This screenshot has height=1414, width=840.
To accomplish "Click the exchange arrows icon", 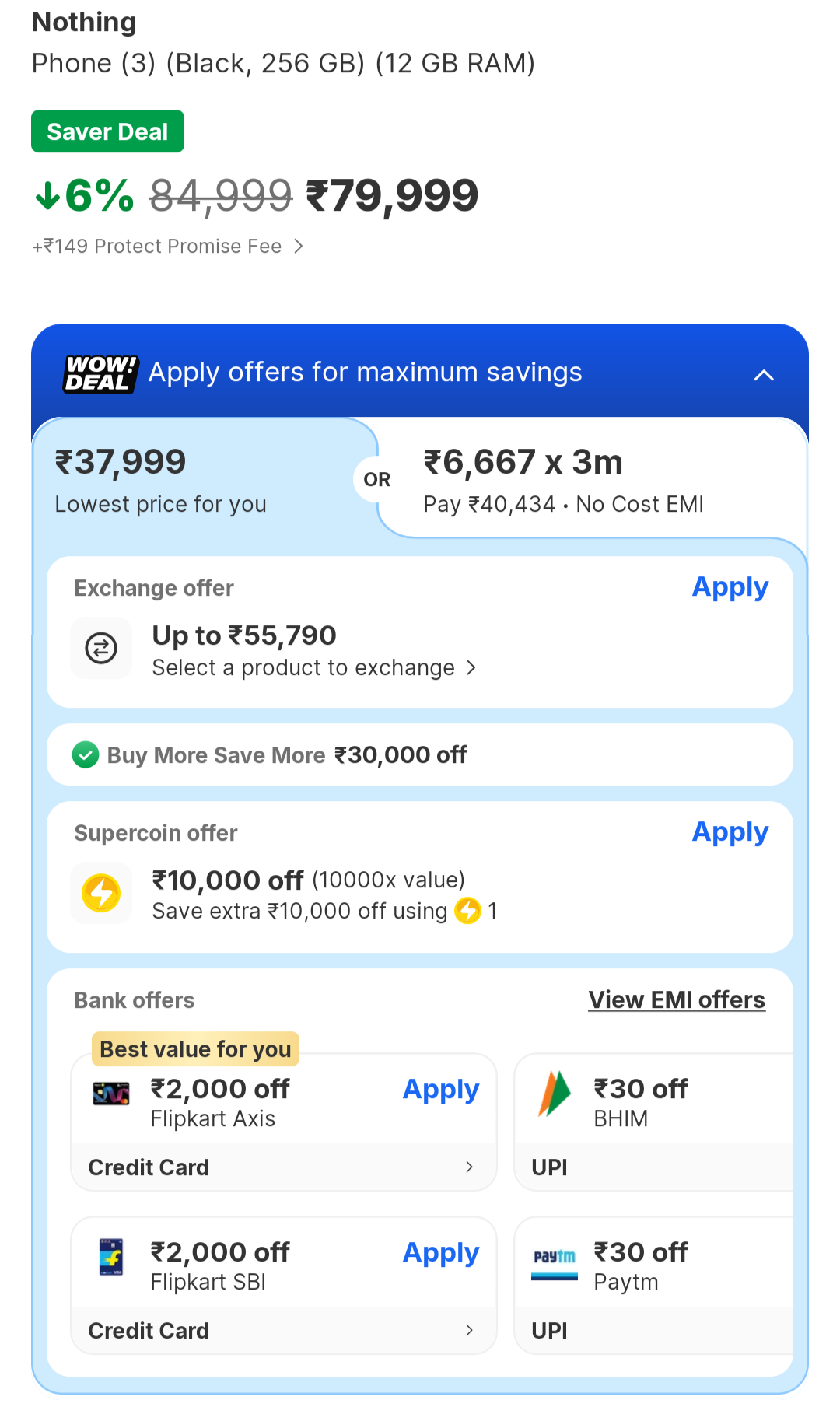I will click(101, 648).
